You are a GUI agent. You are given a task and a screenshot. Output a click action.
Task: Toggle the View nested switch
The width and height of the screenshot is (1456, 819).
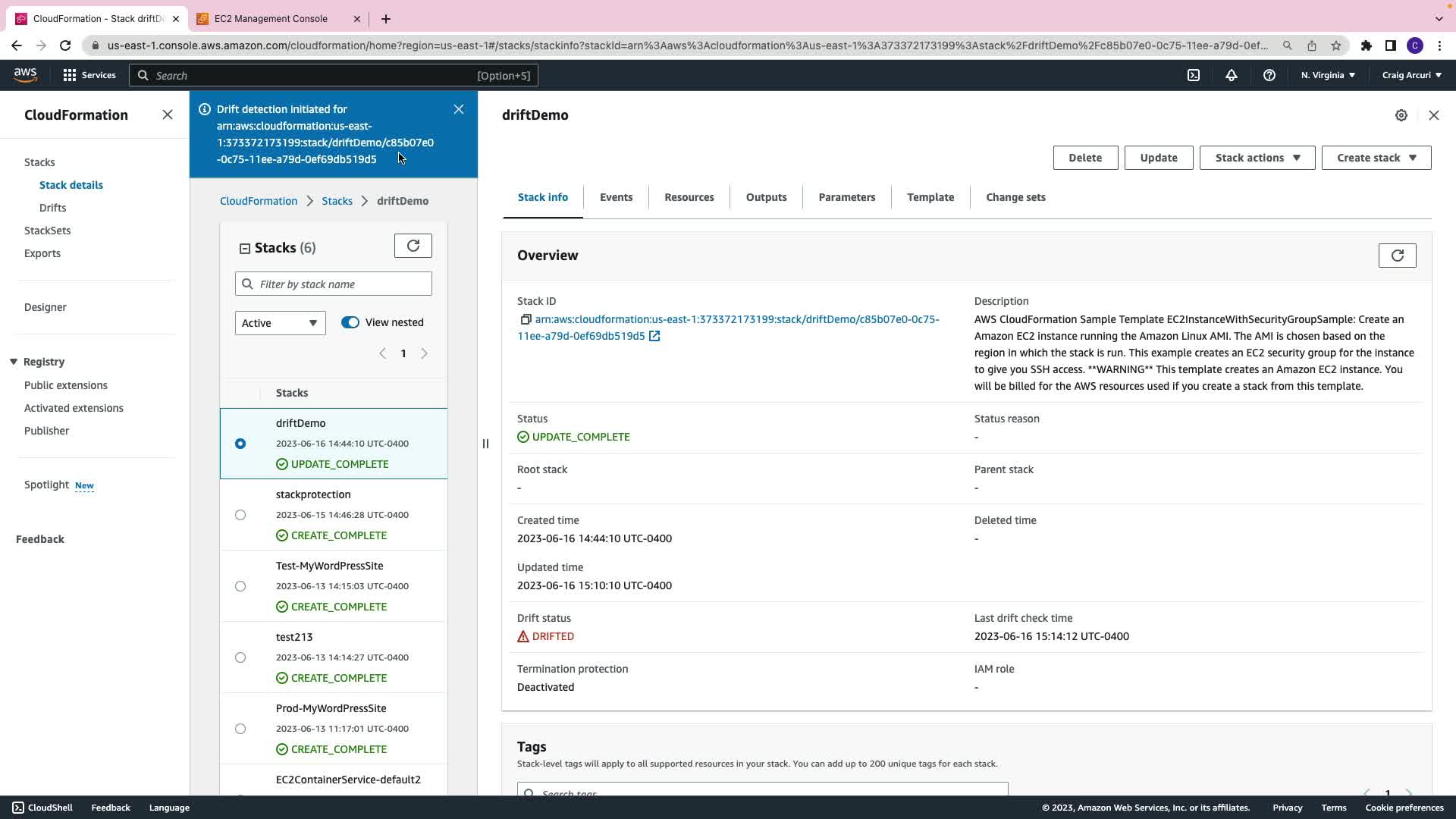[350, 322]
